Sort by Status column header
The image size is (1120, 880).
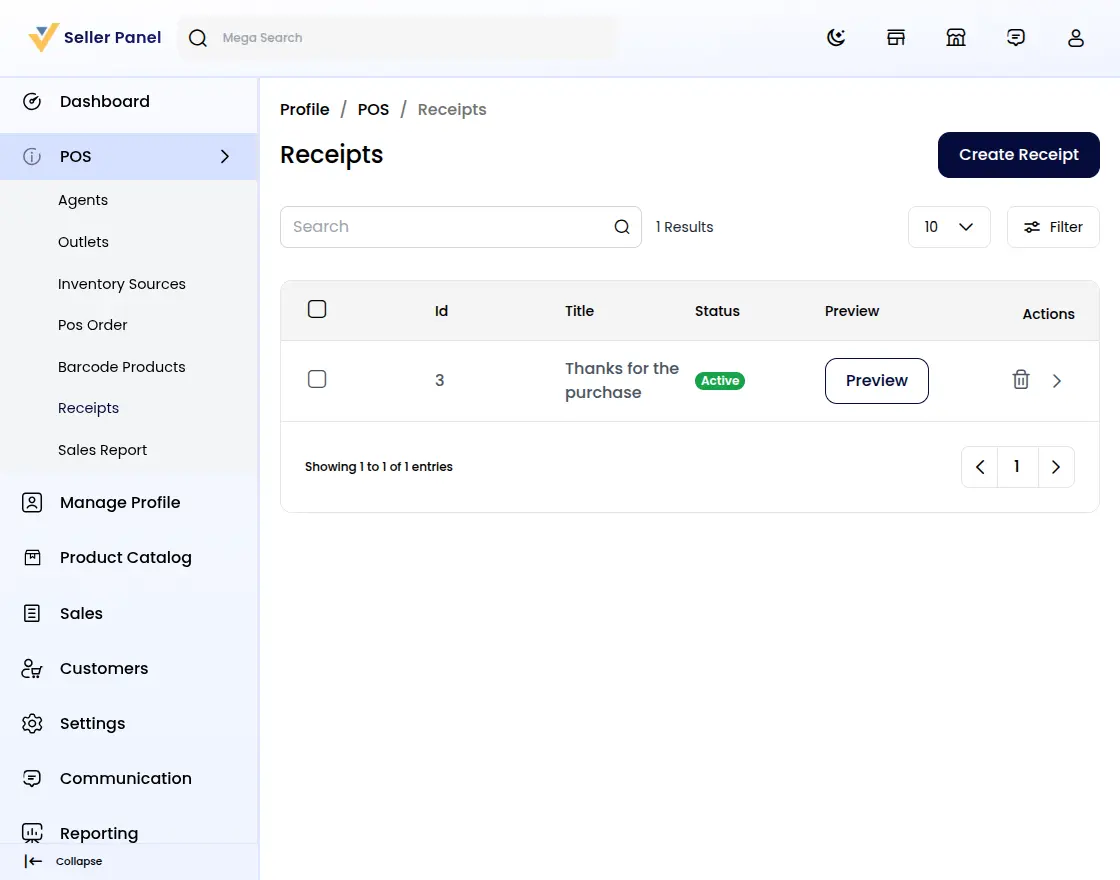coord(717,311)
